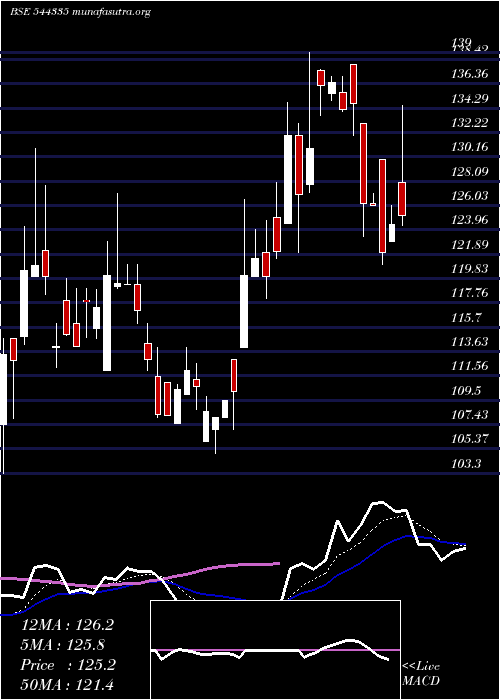Click the 130.16 price axis label
The image size is (500, 700).
(470, 147)
